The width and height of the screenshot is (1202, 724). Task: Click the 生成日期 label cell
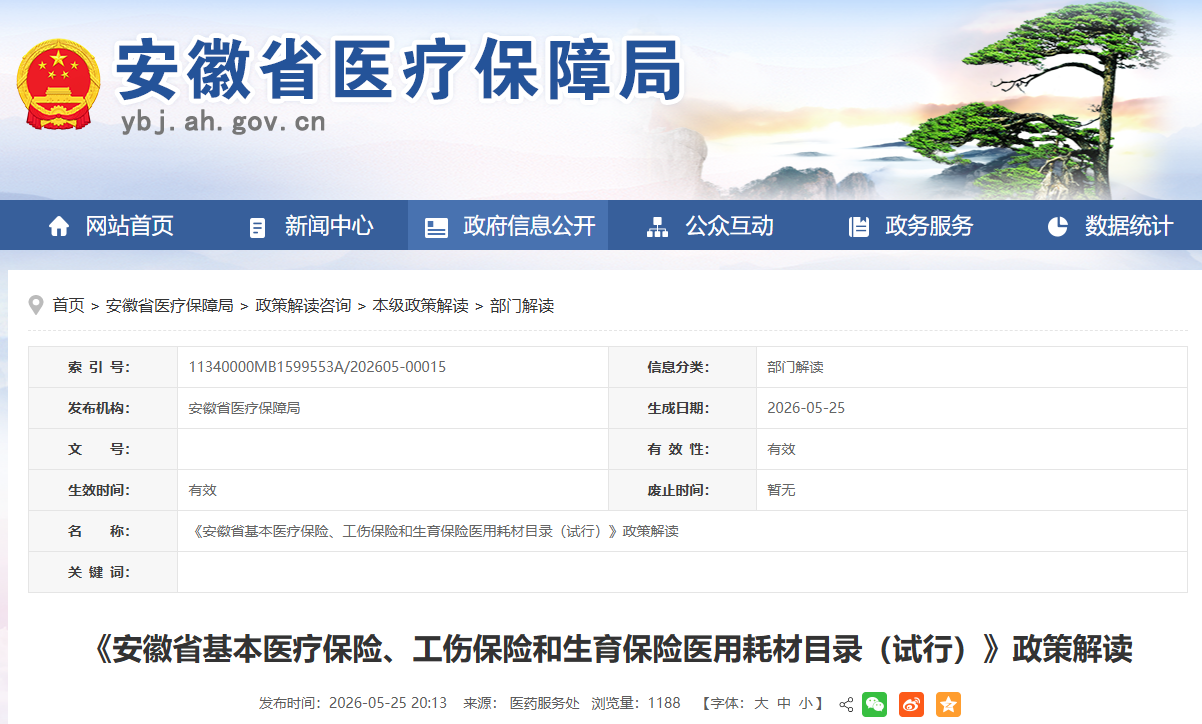pos(682,408)
